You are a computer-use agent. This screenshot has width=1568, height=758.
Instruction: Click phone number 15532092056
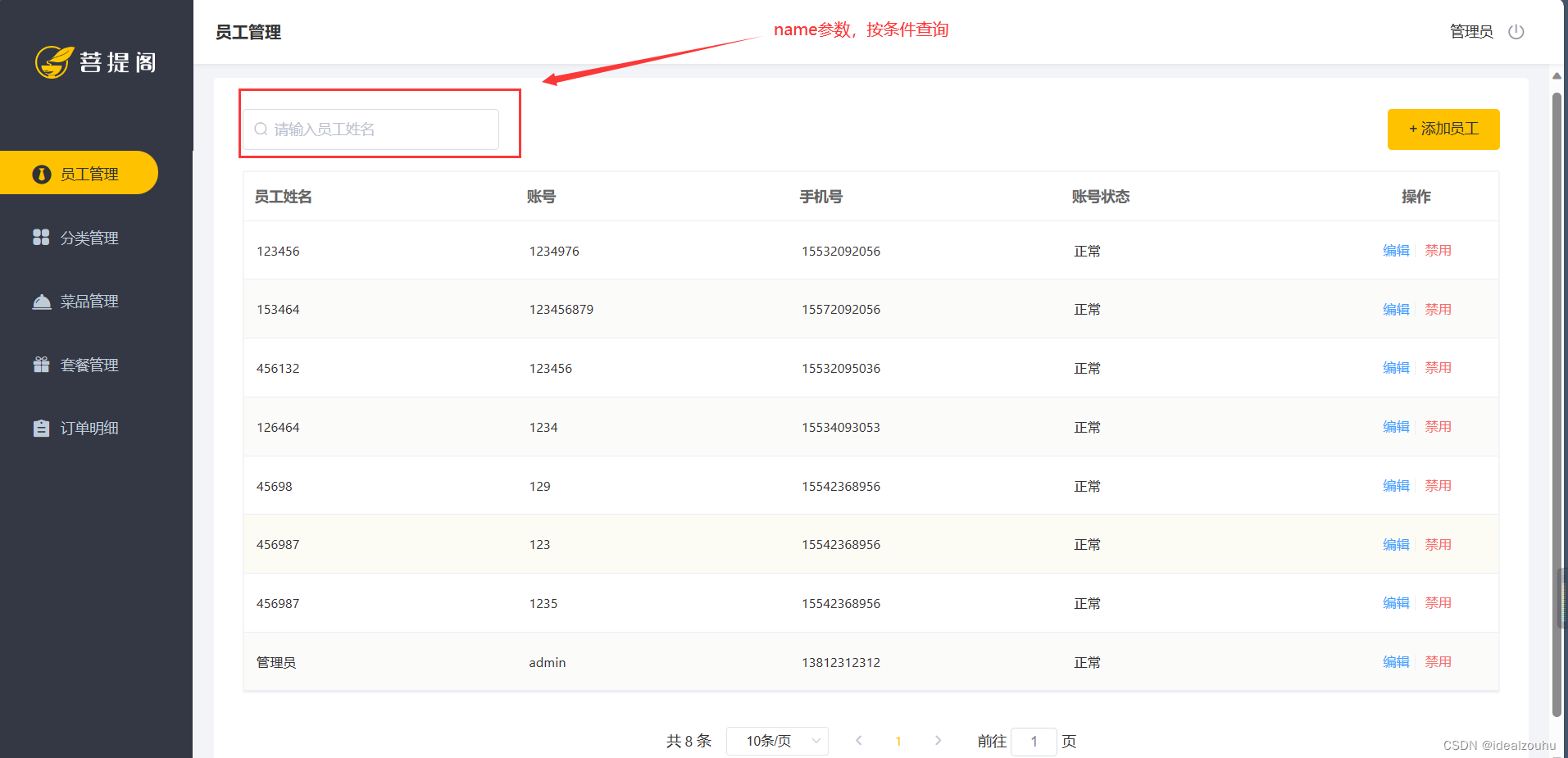841,252
